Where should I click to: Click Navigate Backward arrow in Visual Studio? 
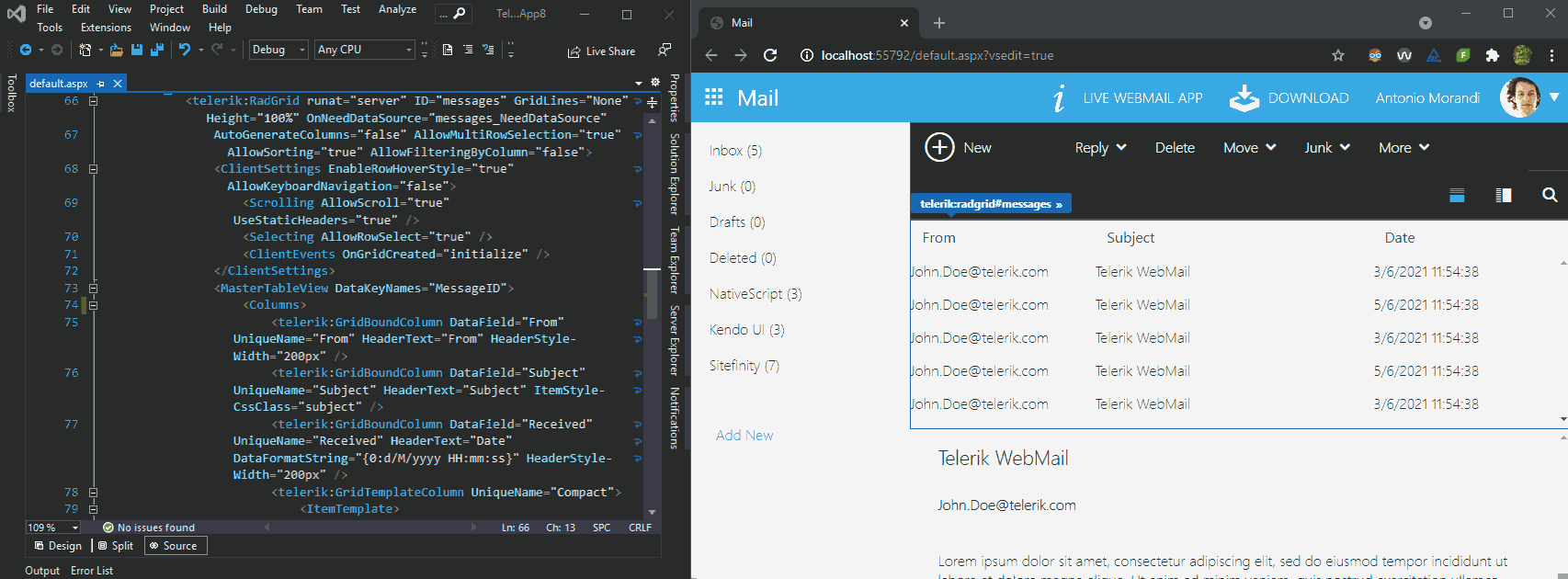tap(26, 50)
